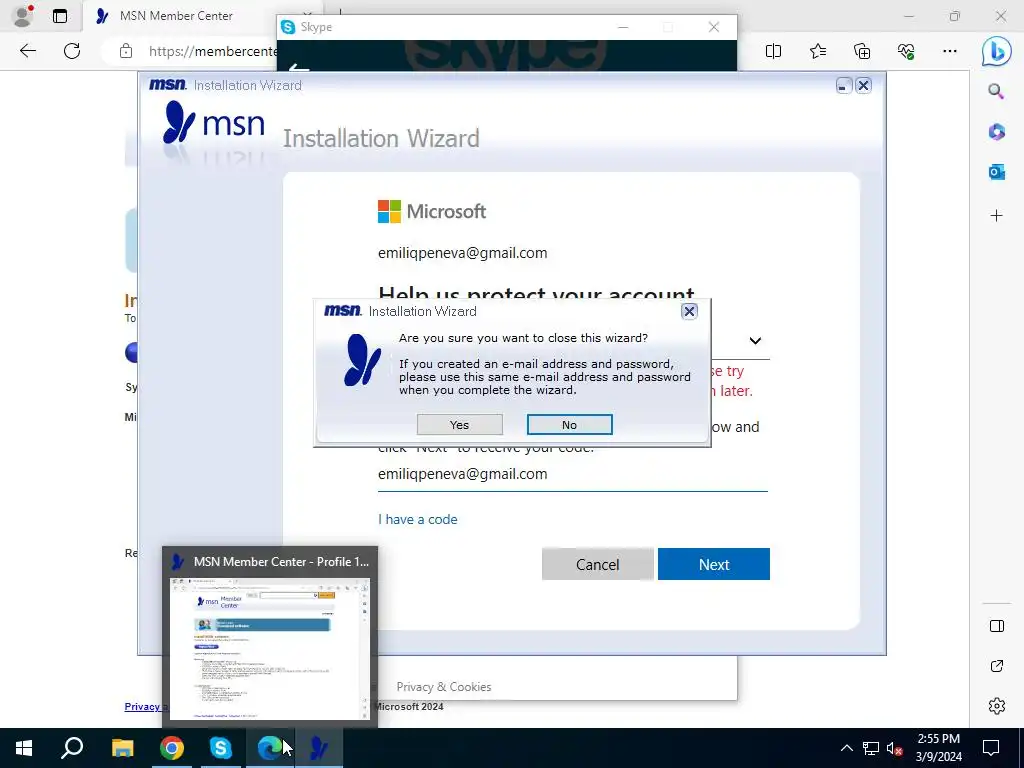Open Windows taskbar search
The image size is (1024, 768).
click(72, 748)
